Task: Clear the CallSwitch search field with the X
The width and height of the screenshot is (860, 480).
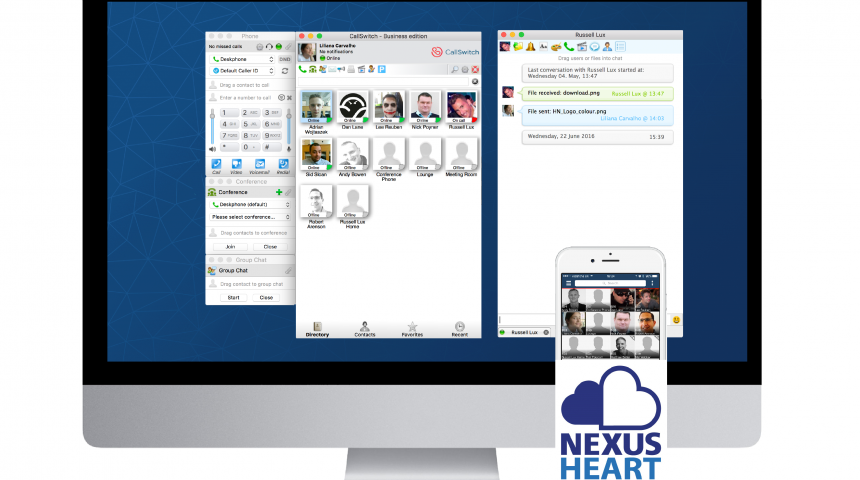Action: pyautogui.click(x=475, y=82)
